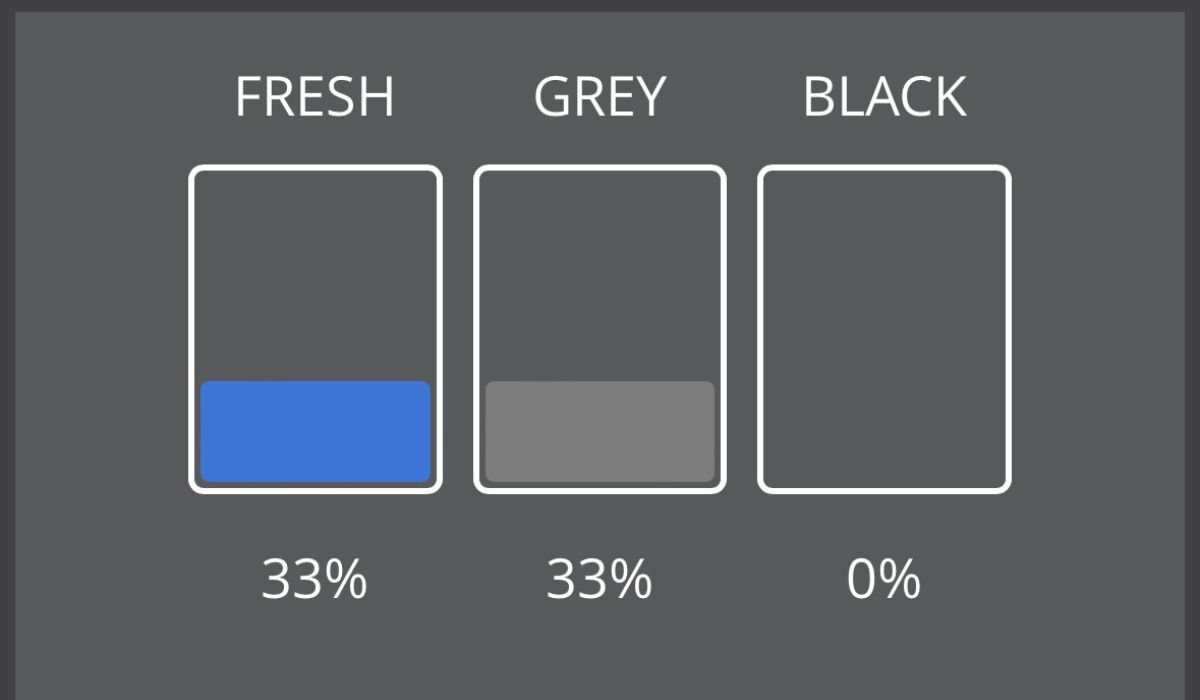The image size is (1200, 700).
Task: Select the FRESH tank label
Action: point(315,97)
